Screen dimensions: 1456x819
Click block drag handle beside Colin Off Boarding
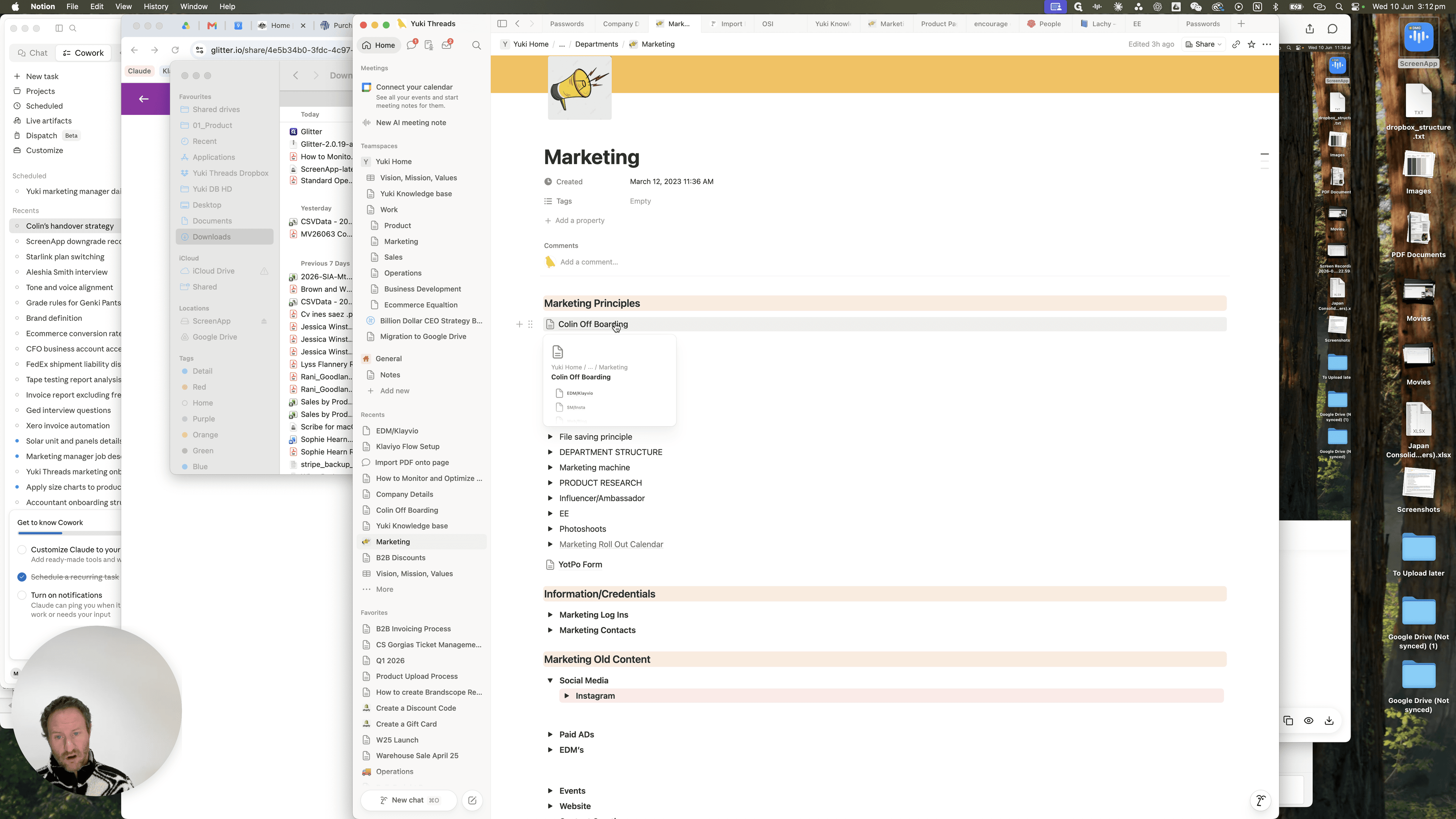pos(530,325)
